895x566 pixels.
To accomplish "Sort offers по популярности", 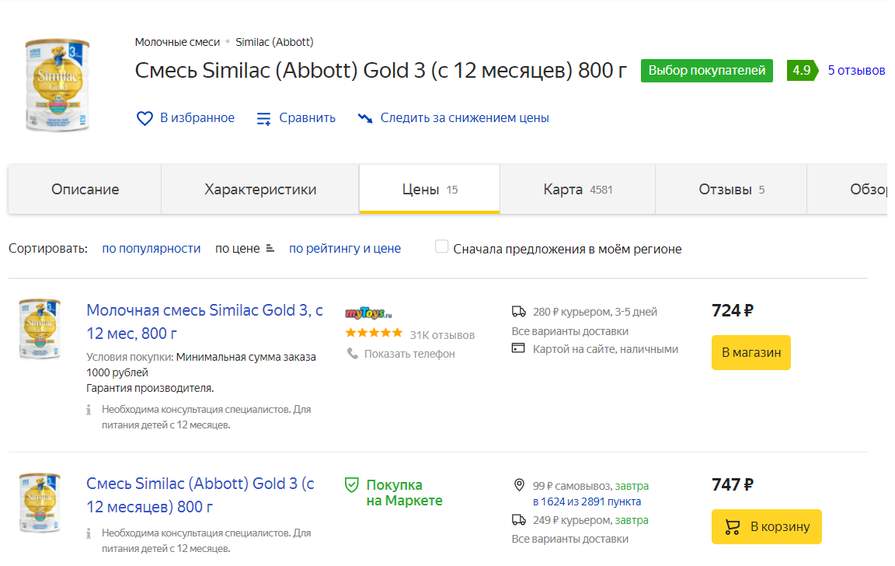I will coord(151,249).
